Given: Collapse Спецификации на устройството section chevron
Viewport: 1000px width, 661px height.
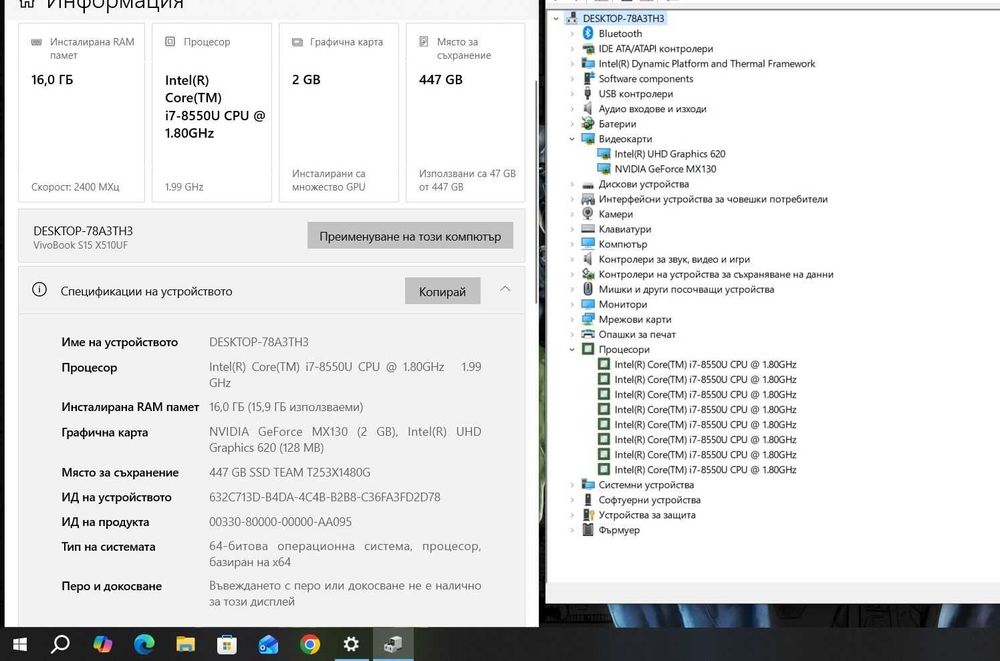Looking at the screenshot, I should (x=505, y=290).
